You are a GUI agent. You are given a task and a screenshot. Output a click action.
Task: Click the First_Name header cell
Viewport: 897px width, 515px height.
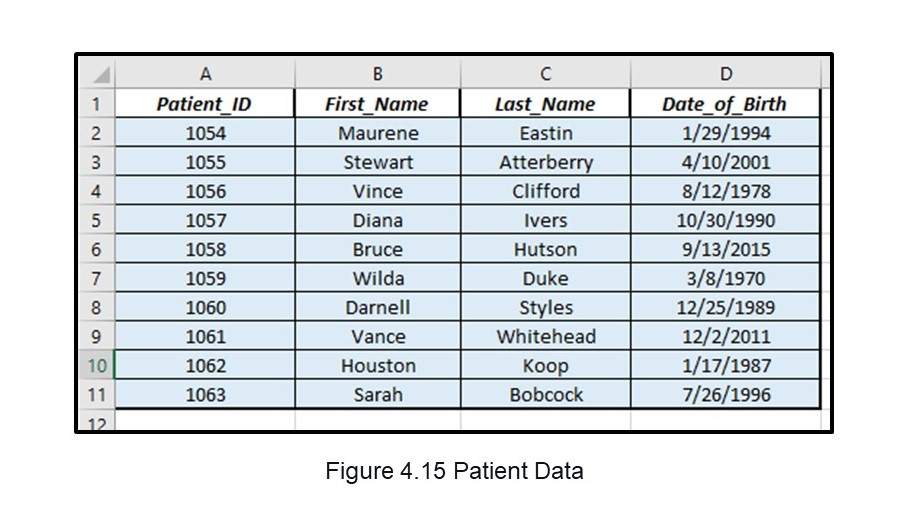pos(377,104)
